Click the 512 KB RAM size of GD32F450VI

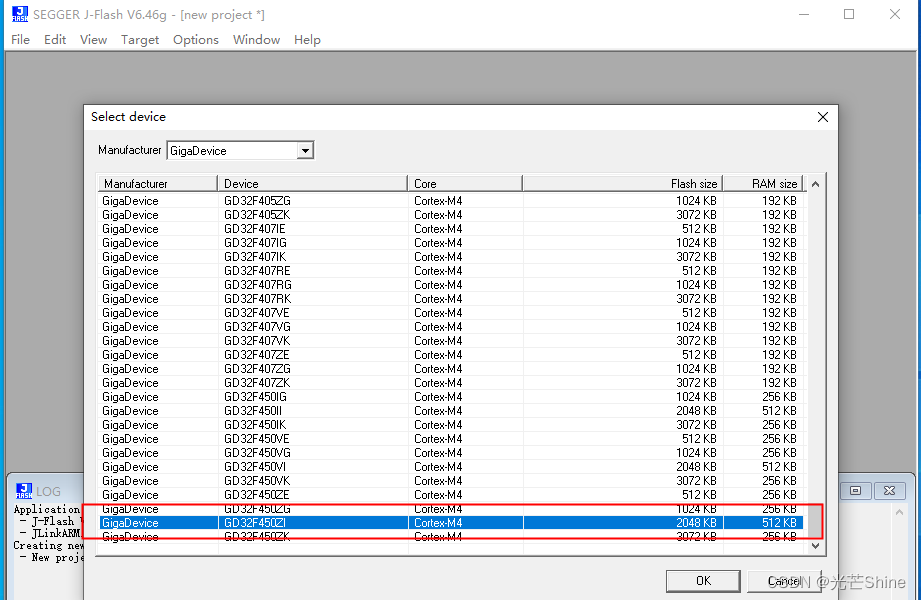[779, 467]
